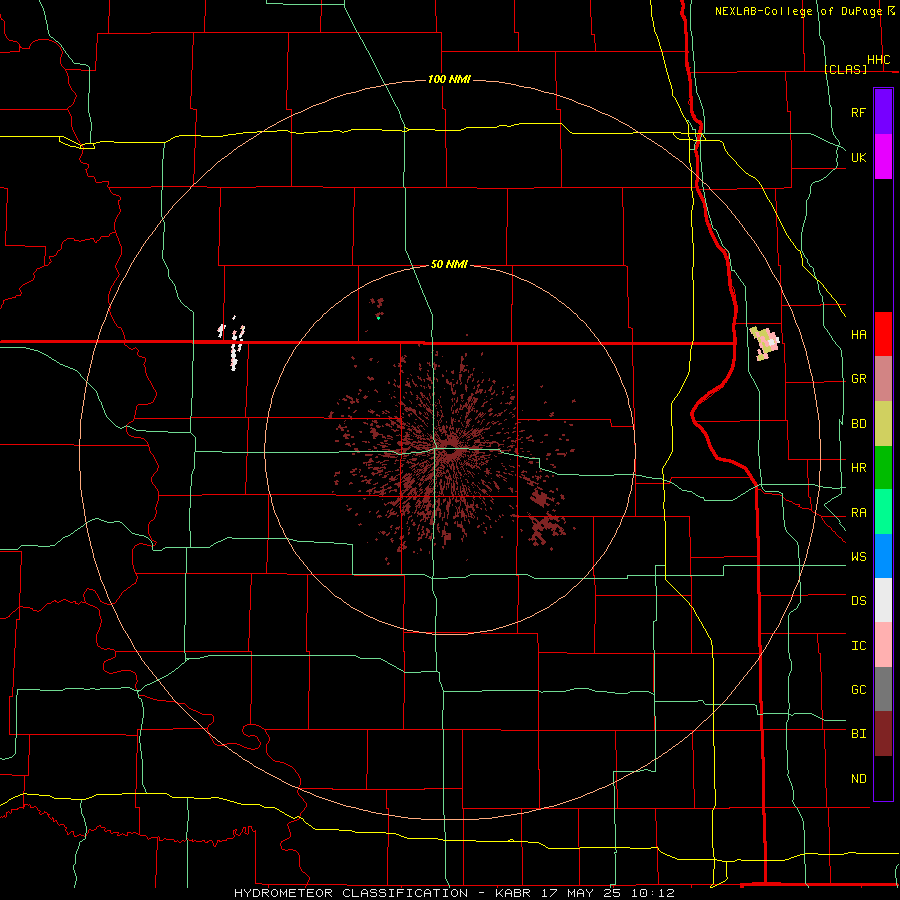
Task: Click the GR legend label text
Action: pyautogui.click(x=858, y=379)
